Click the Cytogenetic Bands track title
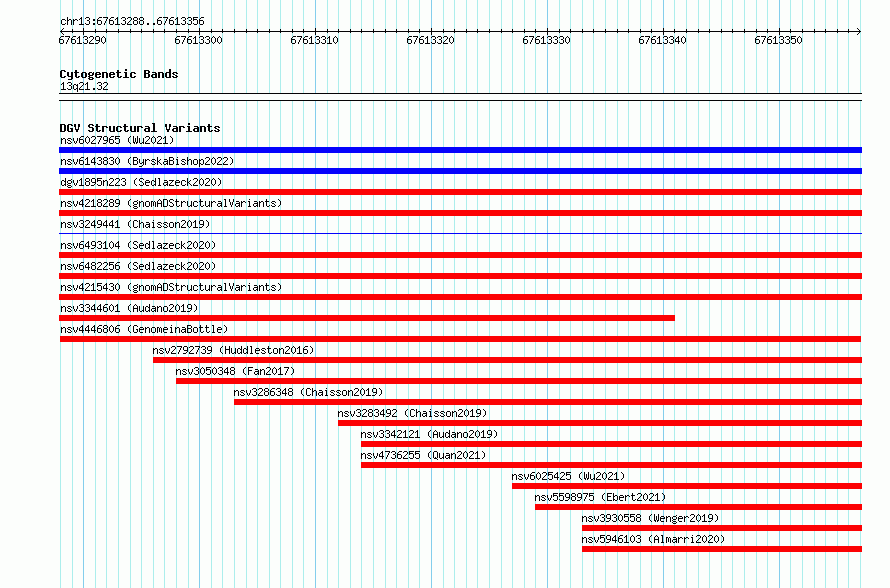 click(119, 74)
